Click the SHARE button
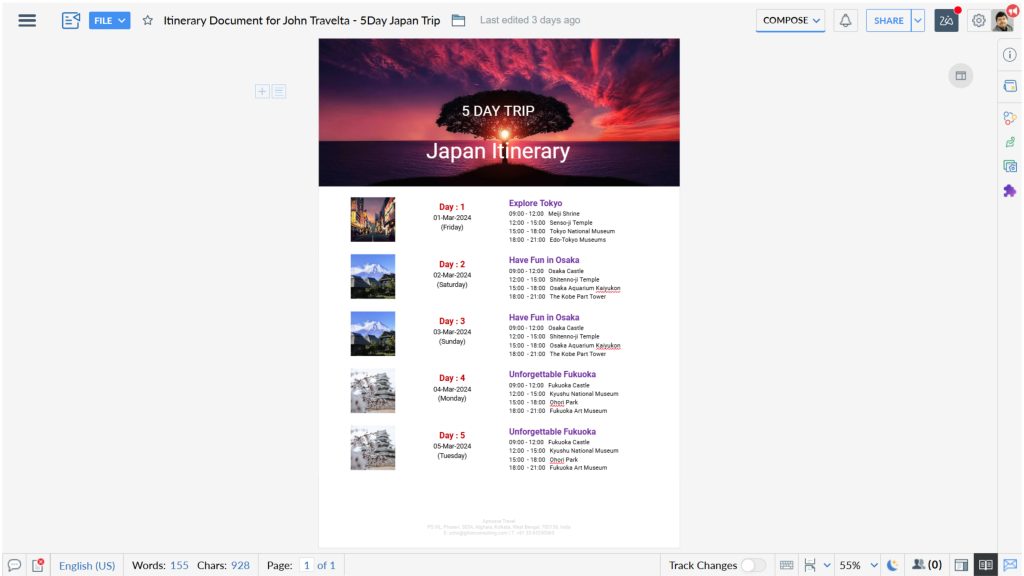Image resolution: width=1024 pixels, height=576 pixels. tap(888, 20)
